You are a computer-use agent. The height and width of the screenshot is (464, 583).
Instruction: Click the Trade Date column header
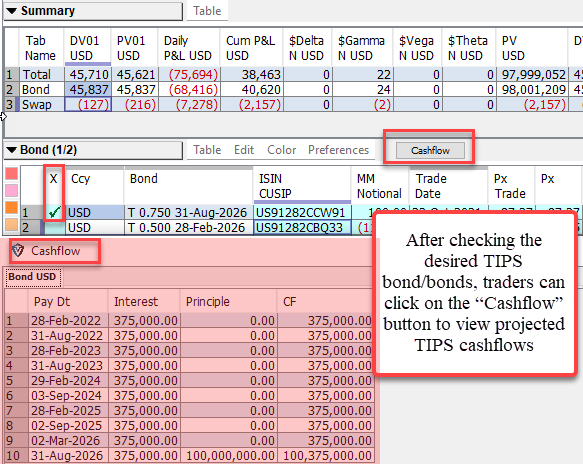pos(448,186)
